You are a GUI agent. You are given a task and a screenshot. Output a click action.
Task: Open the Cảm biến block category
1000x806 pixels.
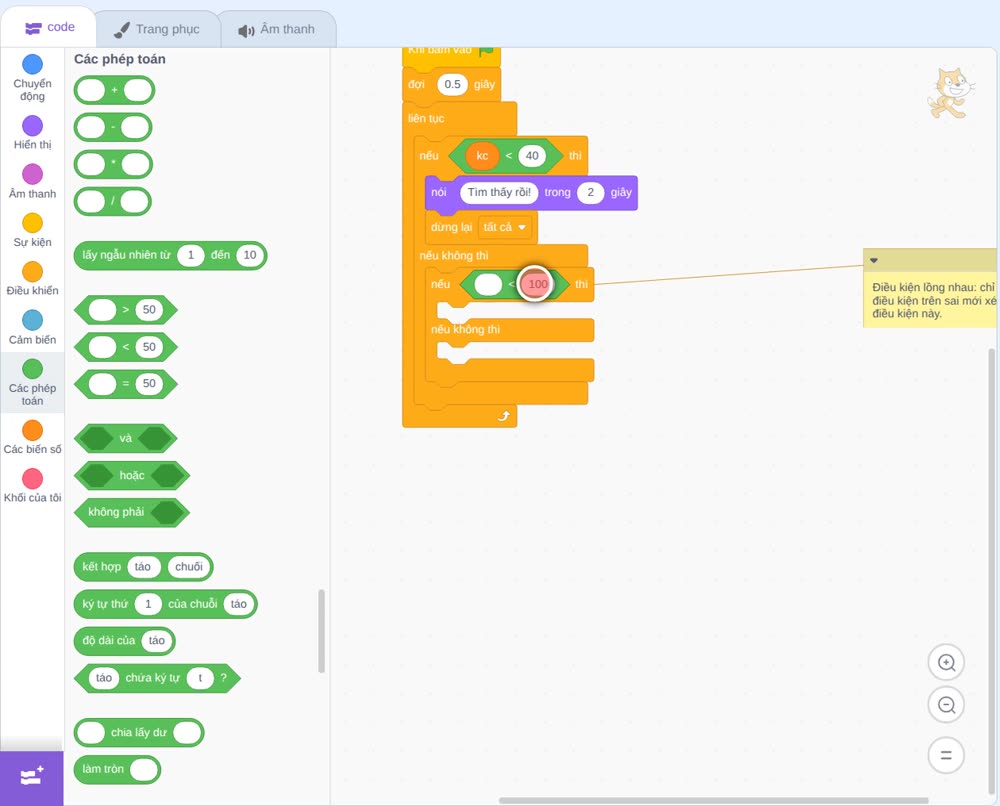(32, 328)
